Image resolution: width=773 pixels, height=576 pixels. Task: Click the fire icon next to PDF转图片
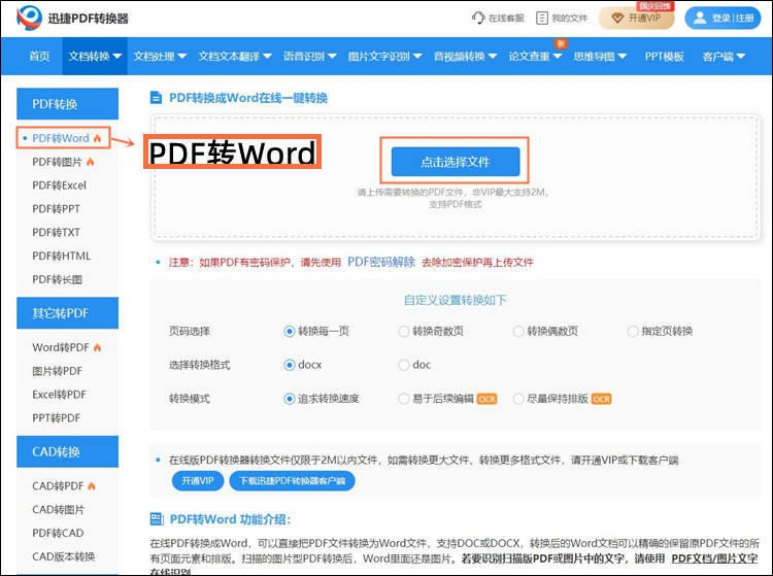(91, 162)
